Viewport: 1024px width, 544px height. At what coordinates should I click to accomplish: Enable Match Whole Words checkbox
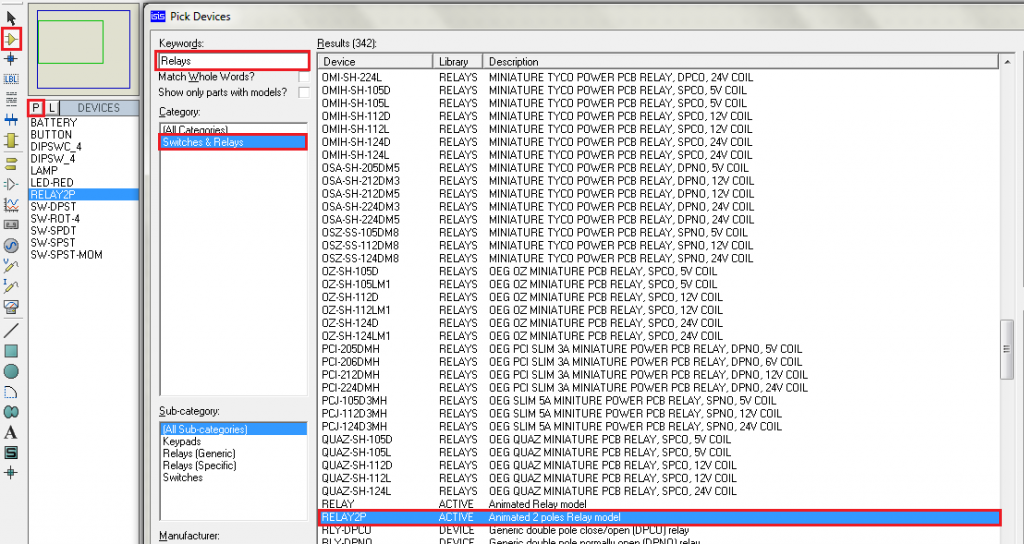[x=303, y=77]
